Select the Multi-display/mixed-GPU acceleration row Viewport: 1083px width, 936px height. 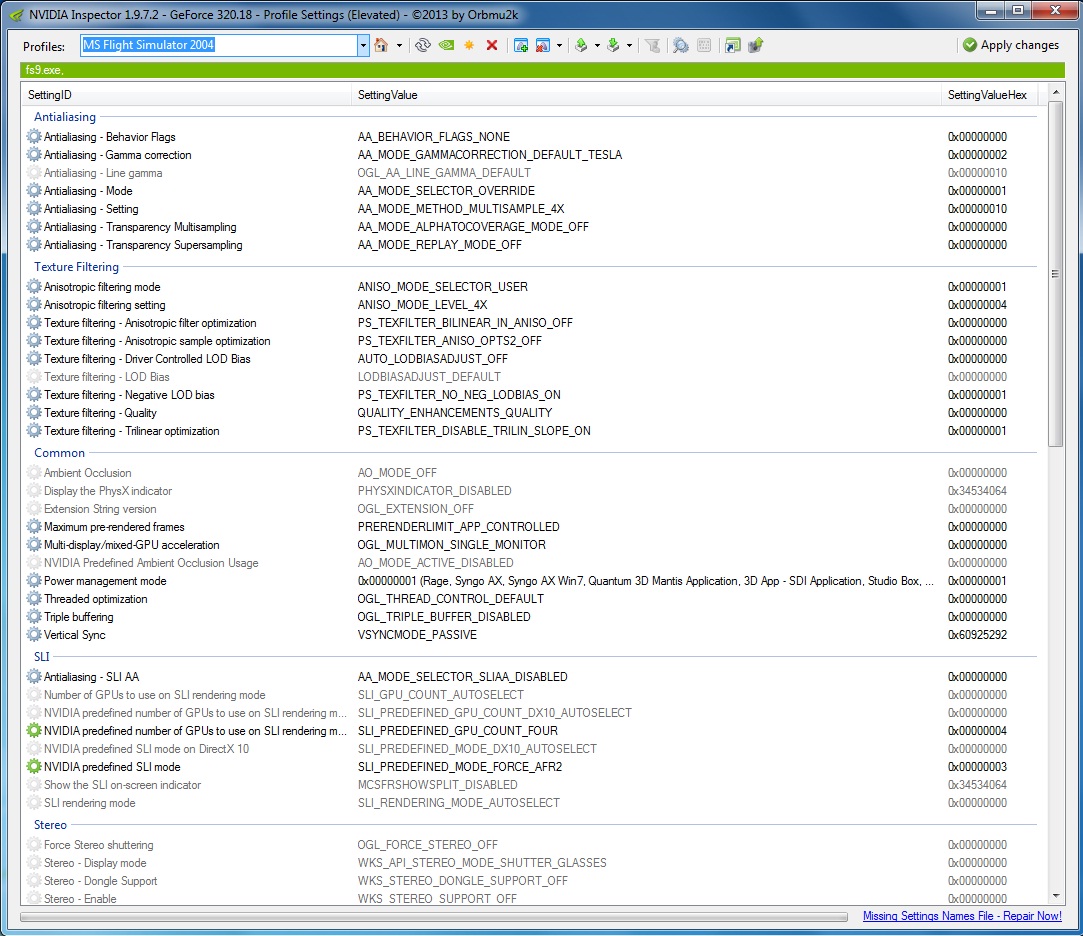[530, 544]
